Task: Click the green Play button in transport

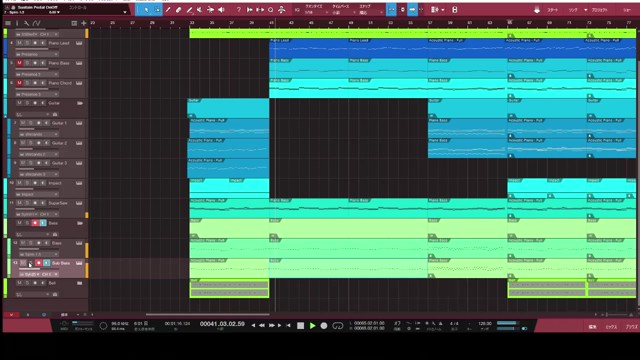Action: 312,326
